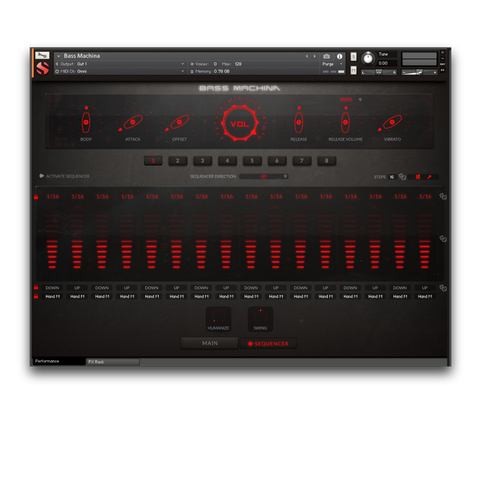The image size is (480, 480).
Task: Click the OFFSET knob
Action: (x=179, y=122)
